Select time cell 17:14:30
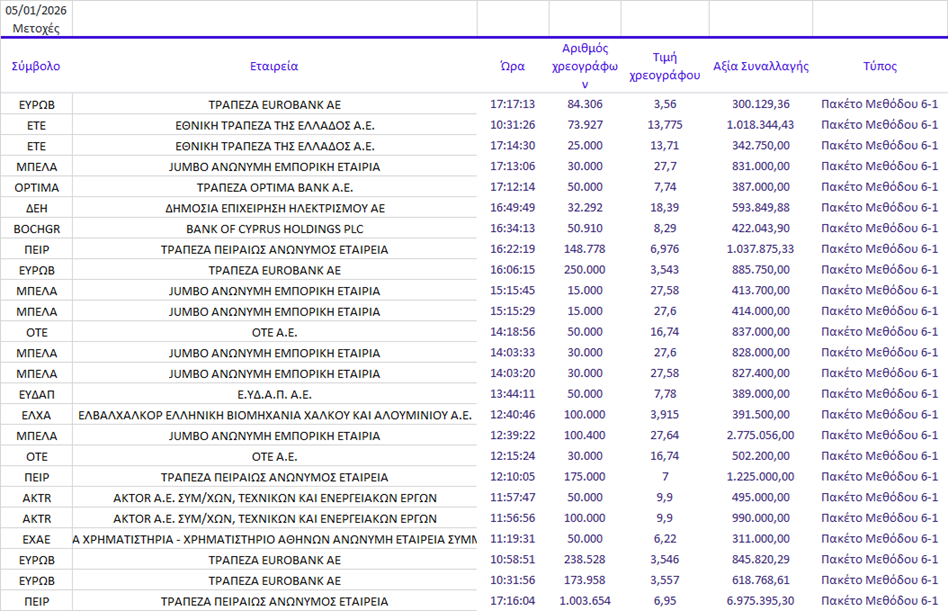 click(513, 146)
